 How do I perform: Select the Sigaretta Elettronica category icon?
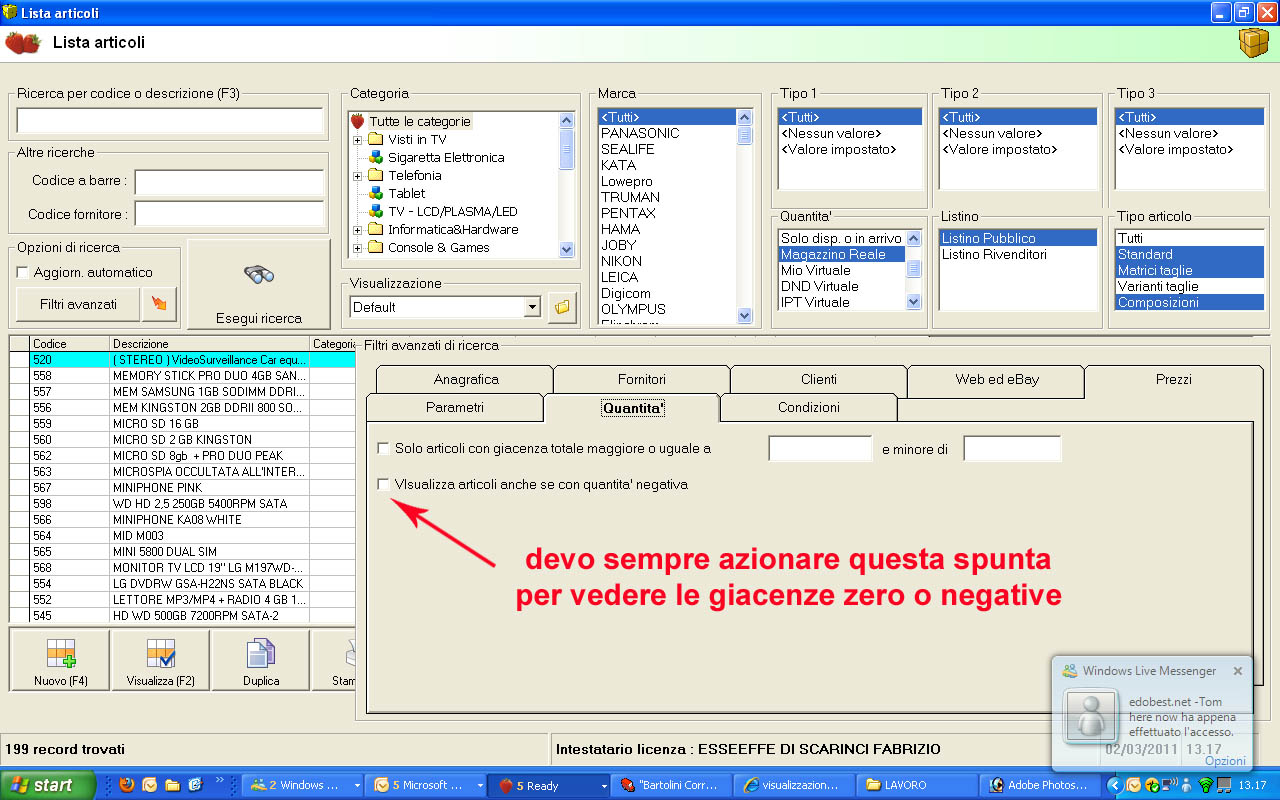[376, 158]
